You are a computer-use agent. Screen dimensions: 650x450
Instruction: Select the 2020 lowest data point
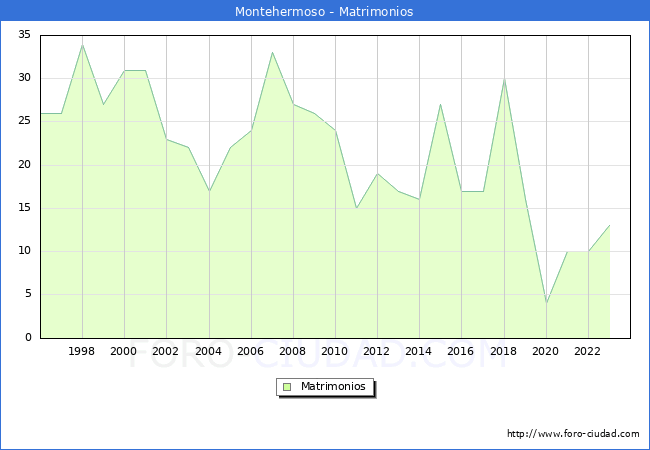click(546, 303)
